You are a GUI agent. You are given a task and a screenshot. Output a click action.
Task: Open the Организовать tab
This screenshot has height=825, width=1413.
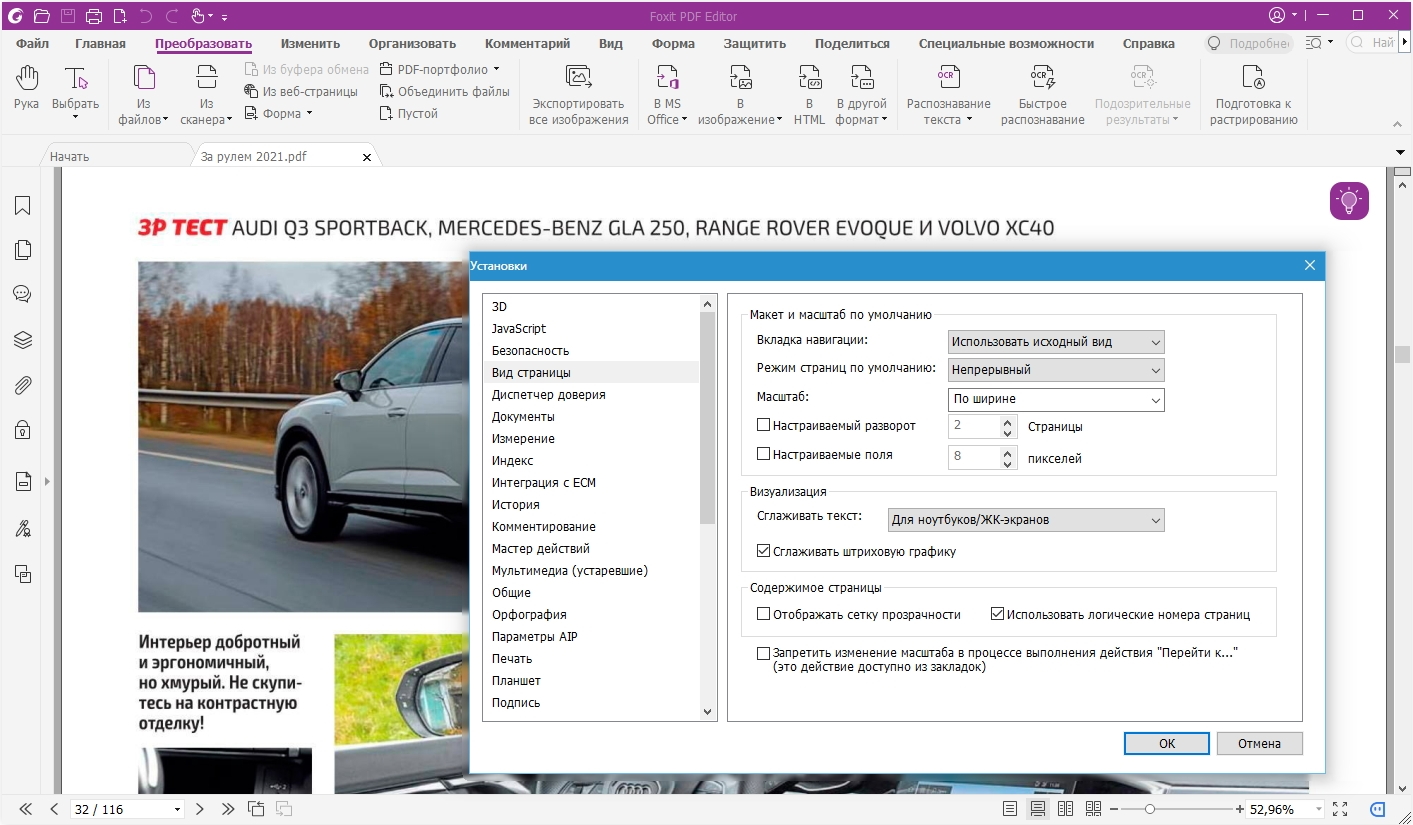pos(412,43)
